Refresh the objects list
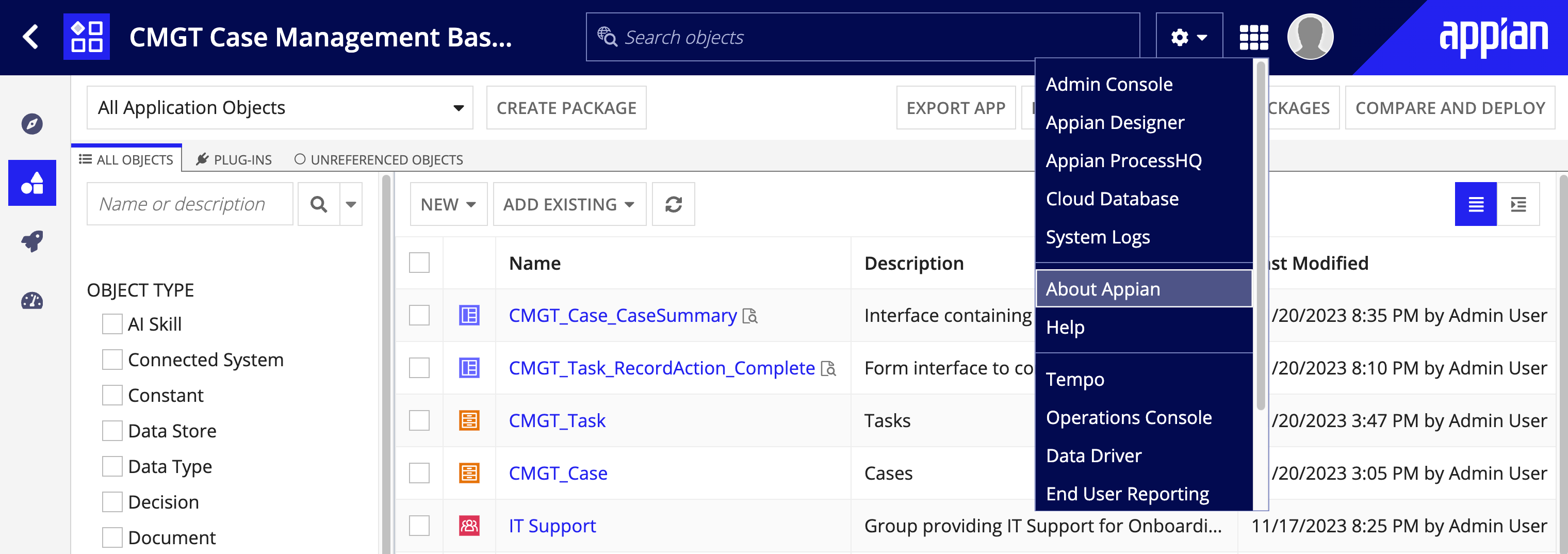 pos(673,204)
